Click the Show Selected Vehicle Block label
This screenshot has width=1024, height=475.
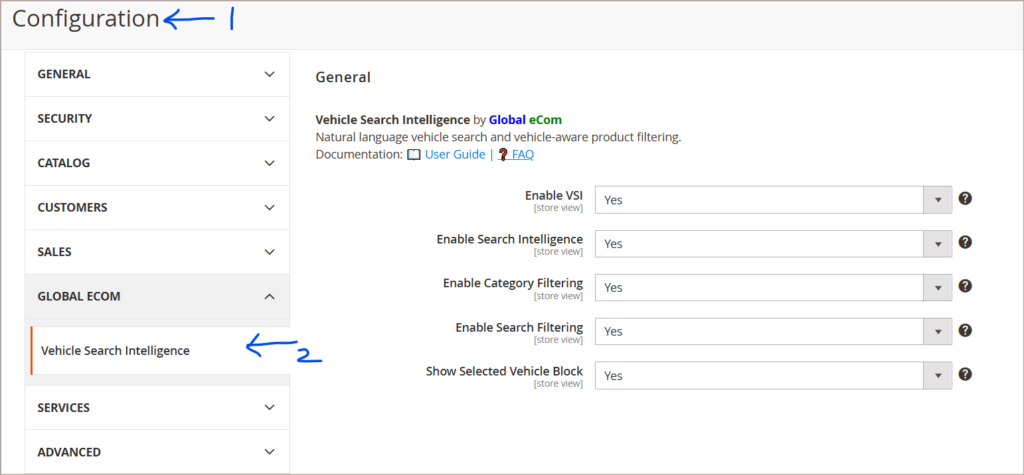tap(504, 371)
